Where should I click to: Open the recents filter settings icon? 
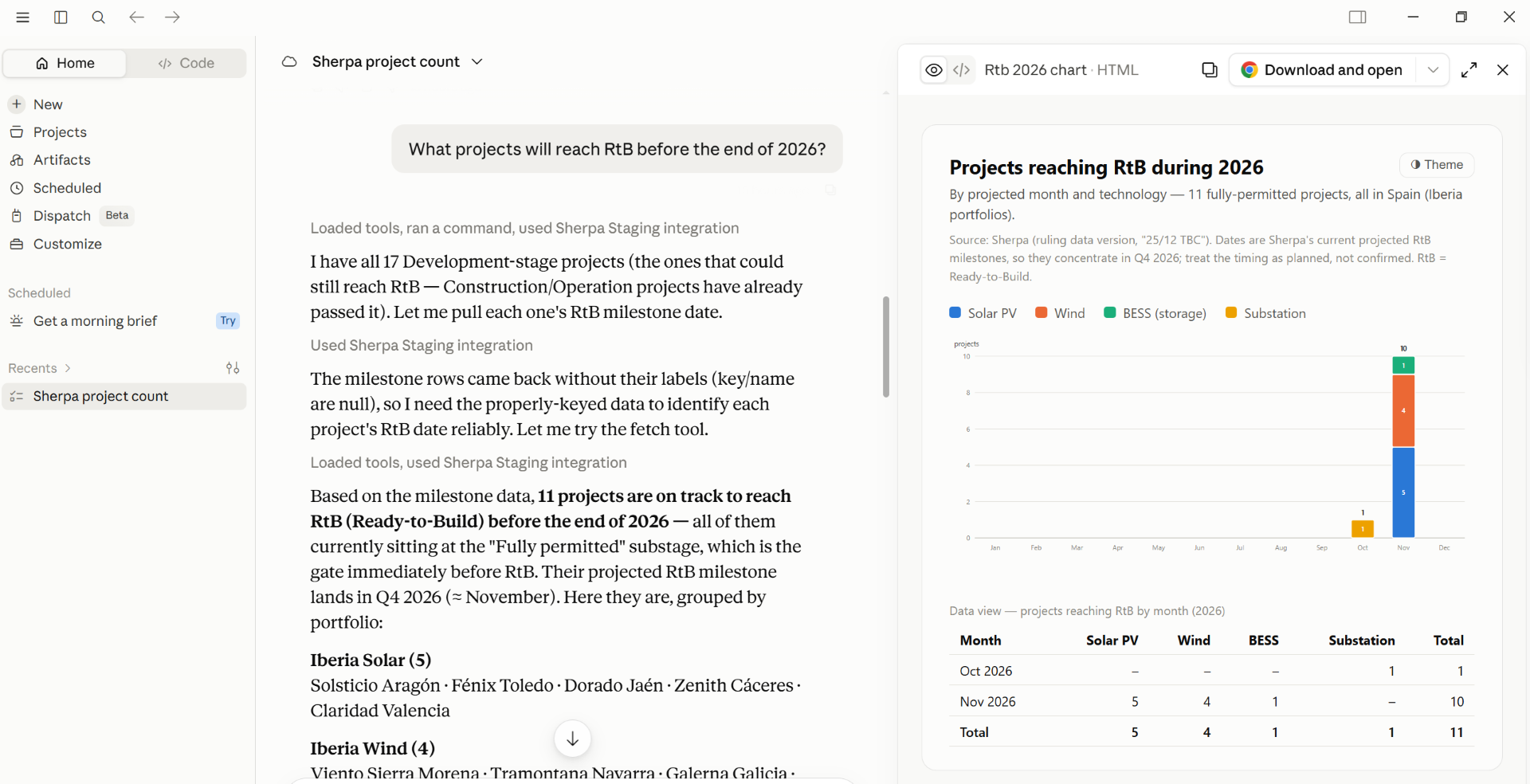point(233,368)
